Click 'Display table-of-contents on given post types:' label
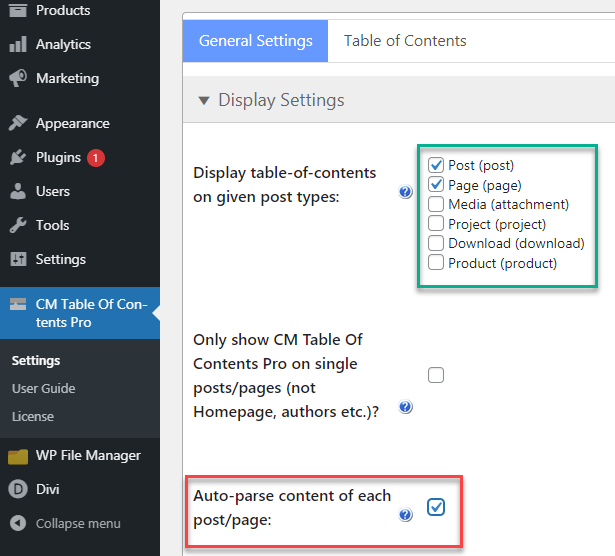Viewport: 615px width, 556px height. point(285,185)
